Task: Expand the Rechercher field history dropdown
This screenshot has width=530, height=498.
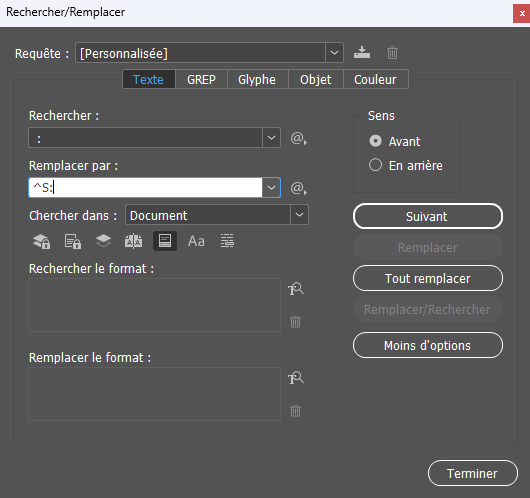Action: pyautogui.click(x=271, y=138)
